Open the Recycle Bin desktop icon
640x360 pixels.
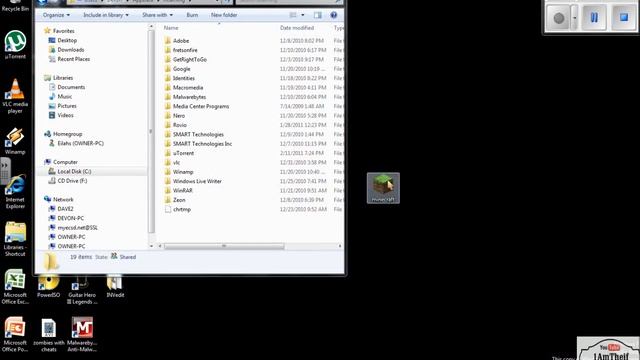(x=15, y=6)
